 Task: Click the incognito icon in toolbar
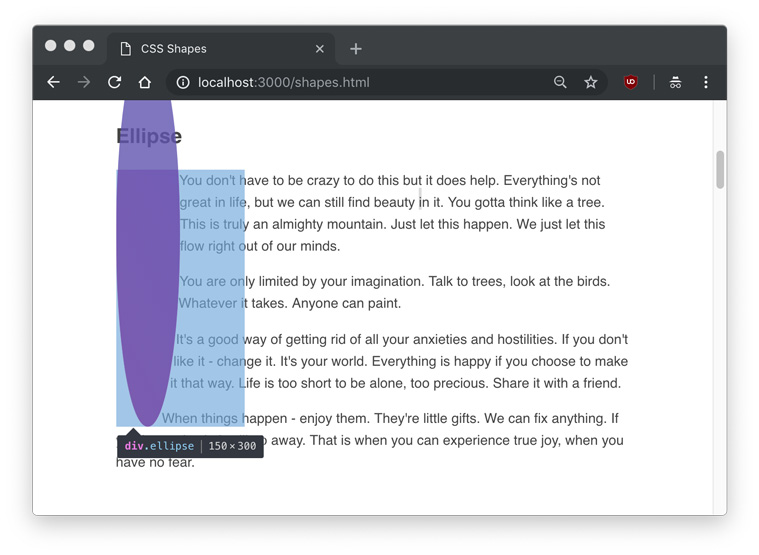coord(675,82)
